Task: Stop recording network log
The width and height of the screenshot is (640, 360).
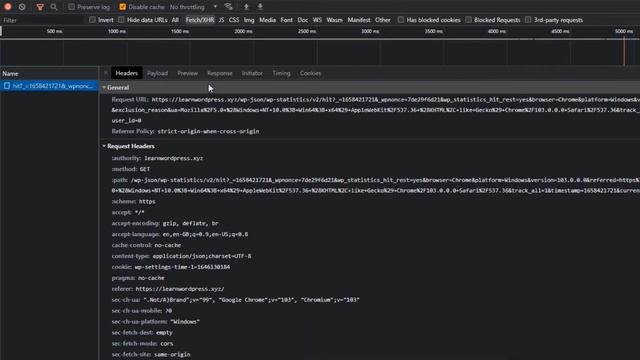Action: click(7, 7)
